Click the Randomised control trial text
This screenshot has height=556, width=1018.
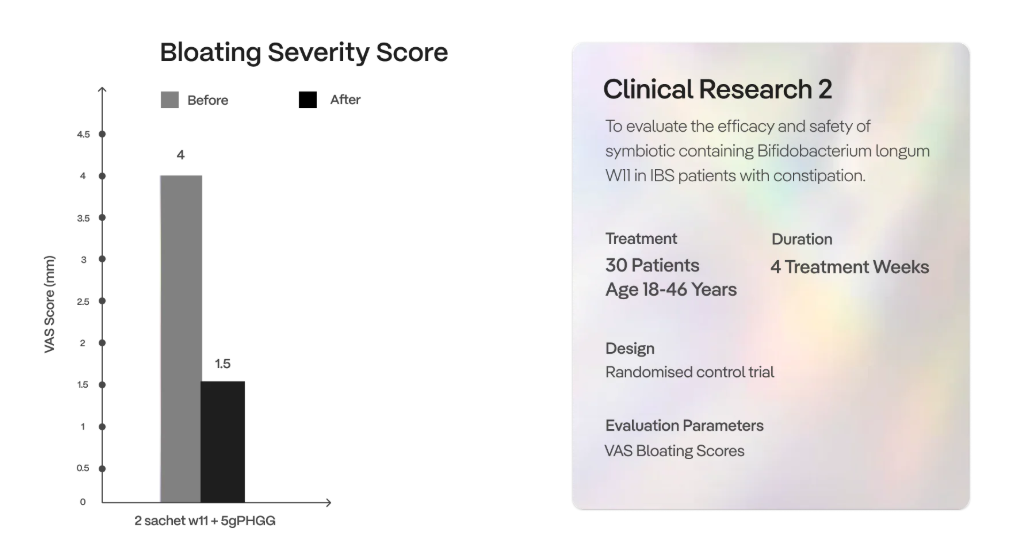tap(689, 372)
